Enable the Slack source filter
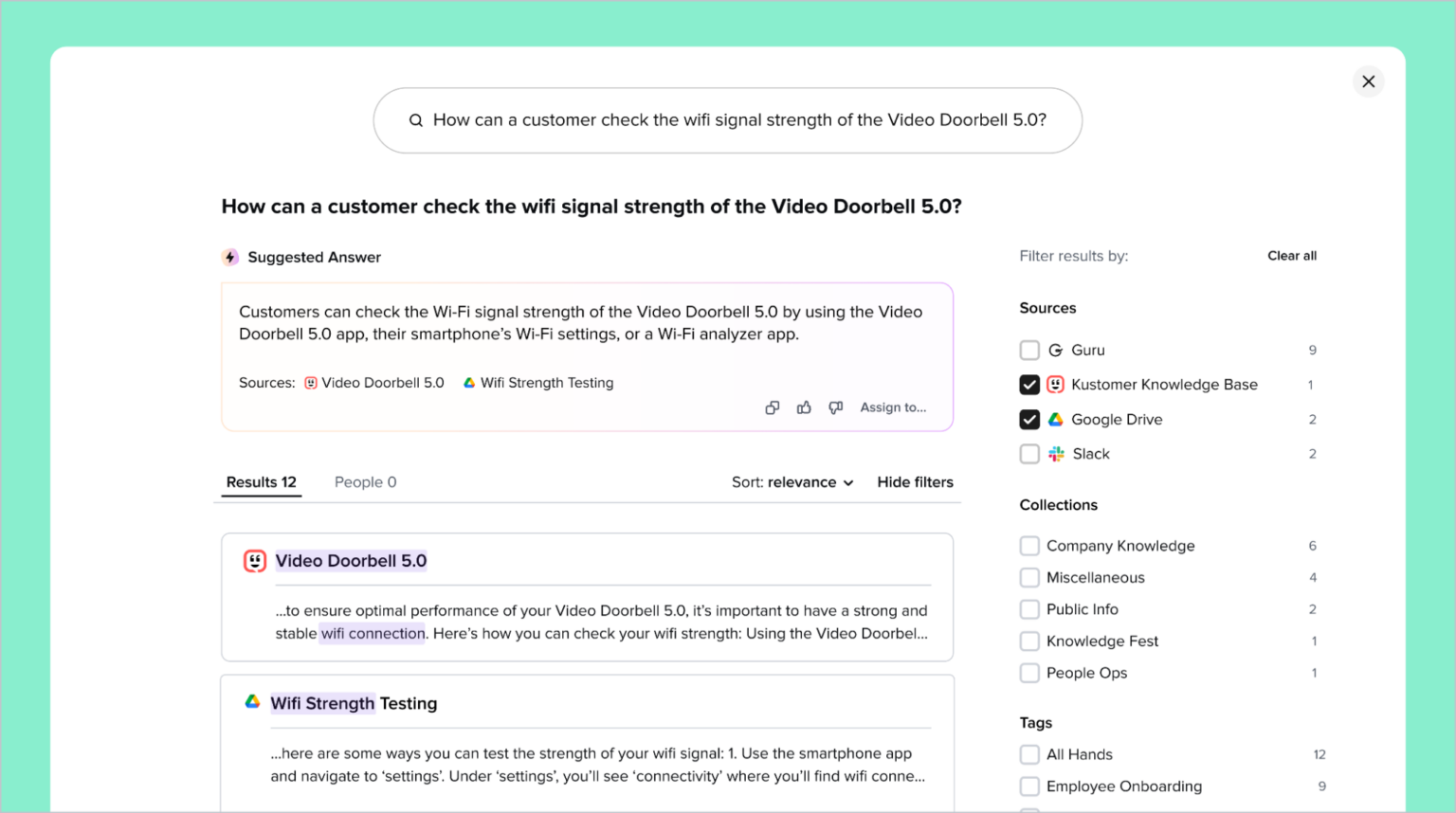The width and height of the screenshot is (1456, 813). point(1029,454)
